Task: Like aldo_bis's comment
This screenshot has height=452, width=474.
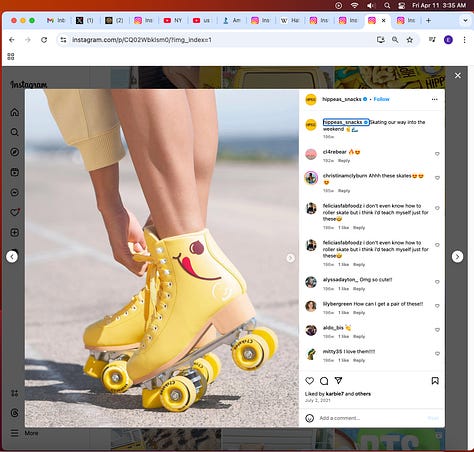Action: tap(437, 330)
